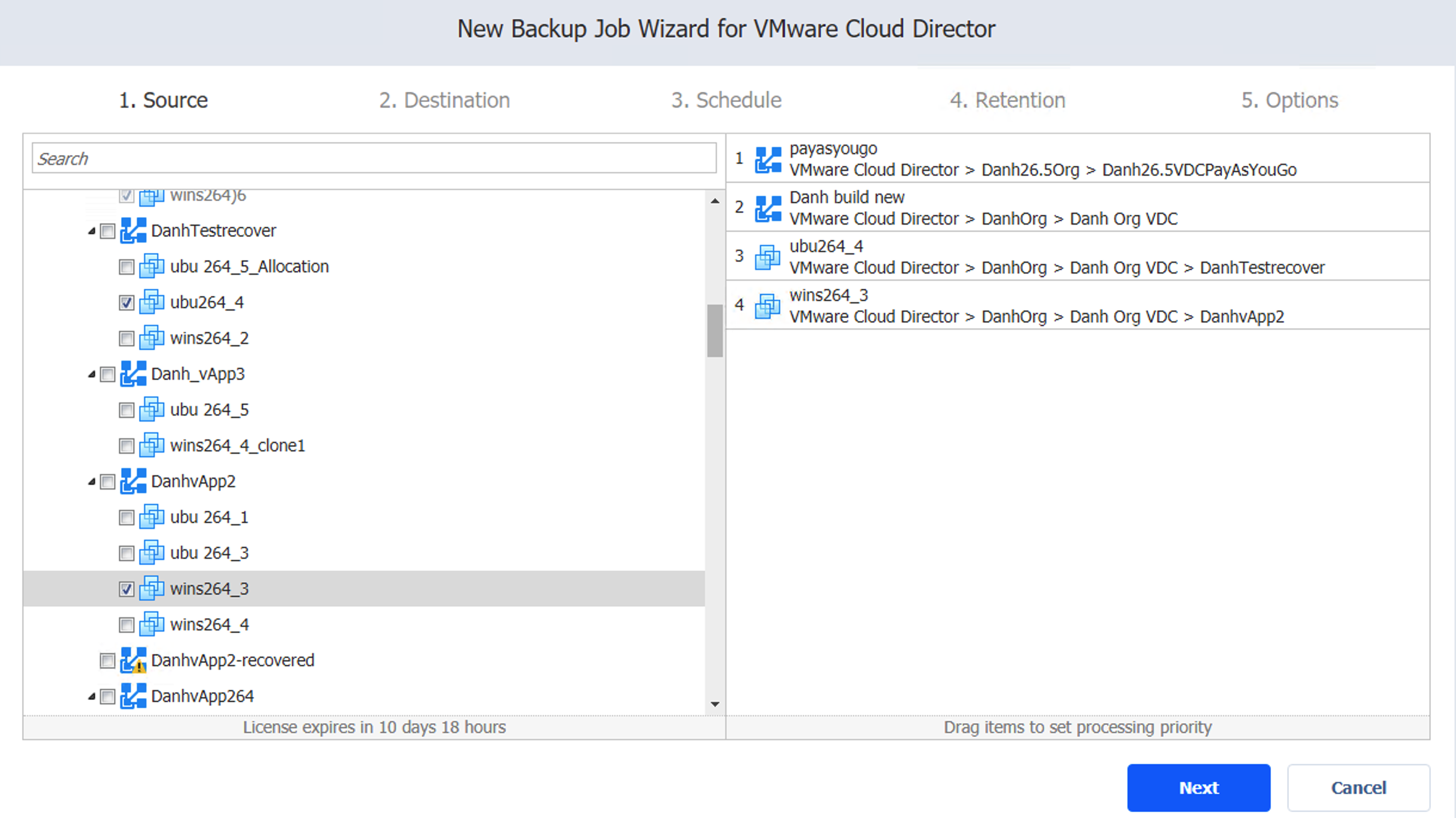Click the wins264_3 icon in selected list

coord(768,306)
